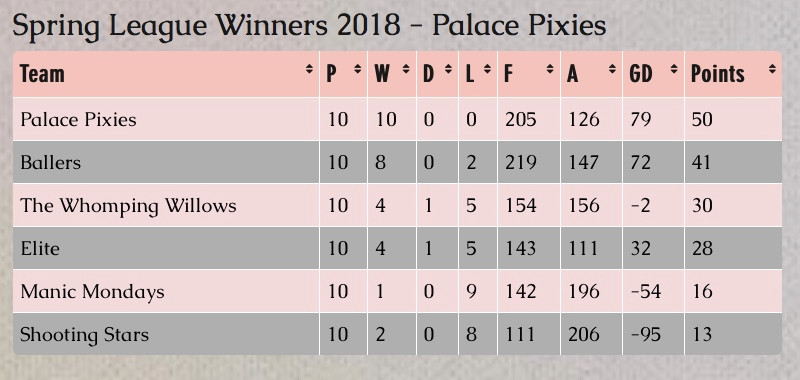Select the Ballers team name
This screenshot has width=800, height=380.
(51, 163)
